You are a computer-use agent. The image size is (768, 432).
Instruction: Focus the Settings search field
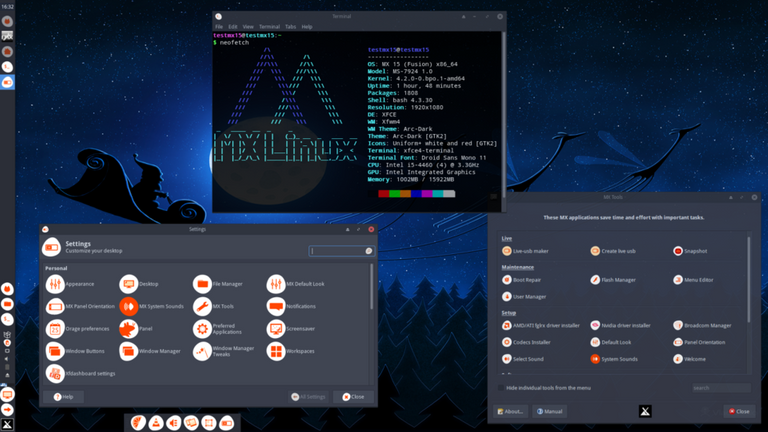[342, 251]
